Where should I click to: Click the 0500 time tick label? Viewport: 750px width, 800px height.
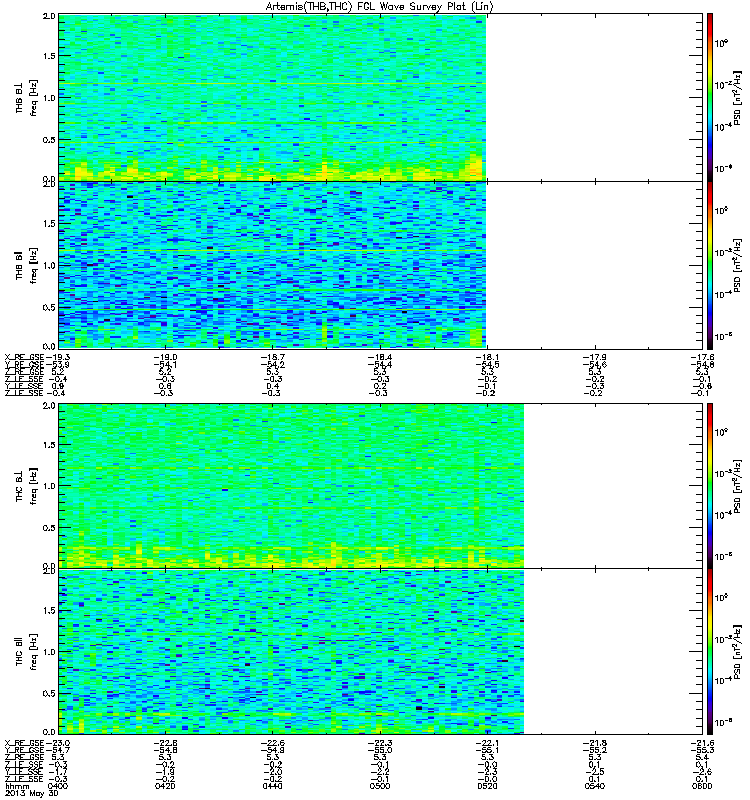pos(380,786)
